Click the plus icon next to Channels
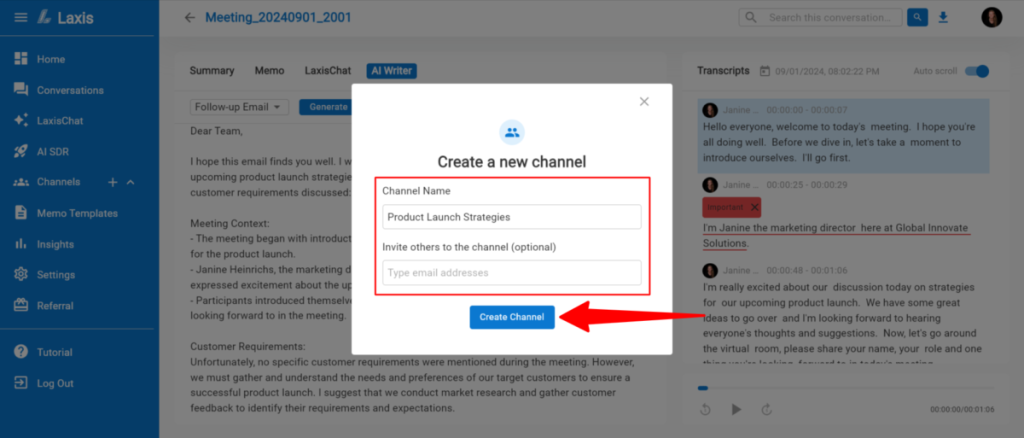The image size is (1024, 438). [x=112, y=182]
